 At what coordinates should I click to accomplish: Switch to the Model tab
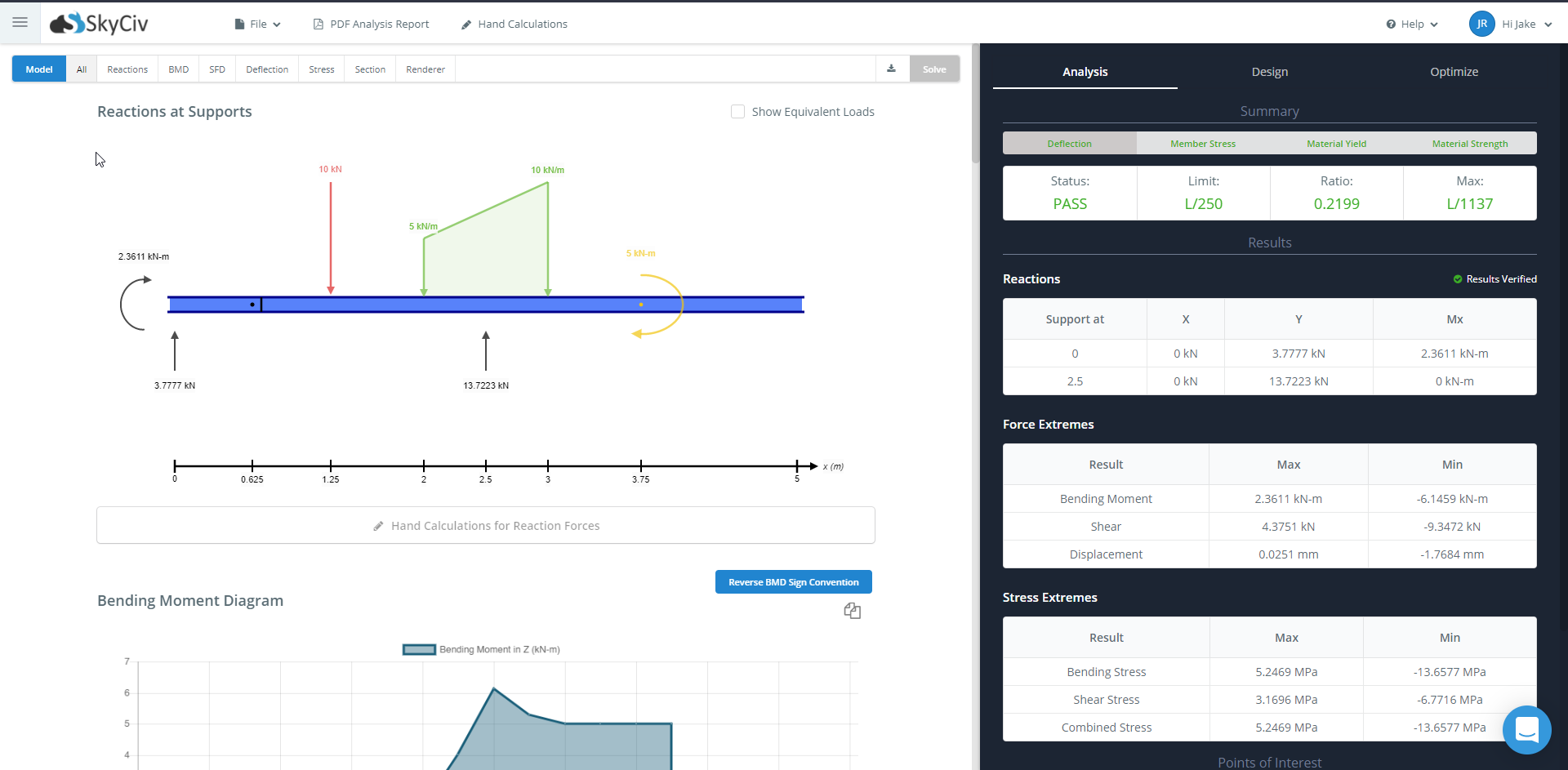coord(39,69)
